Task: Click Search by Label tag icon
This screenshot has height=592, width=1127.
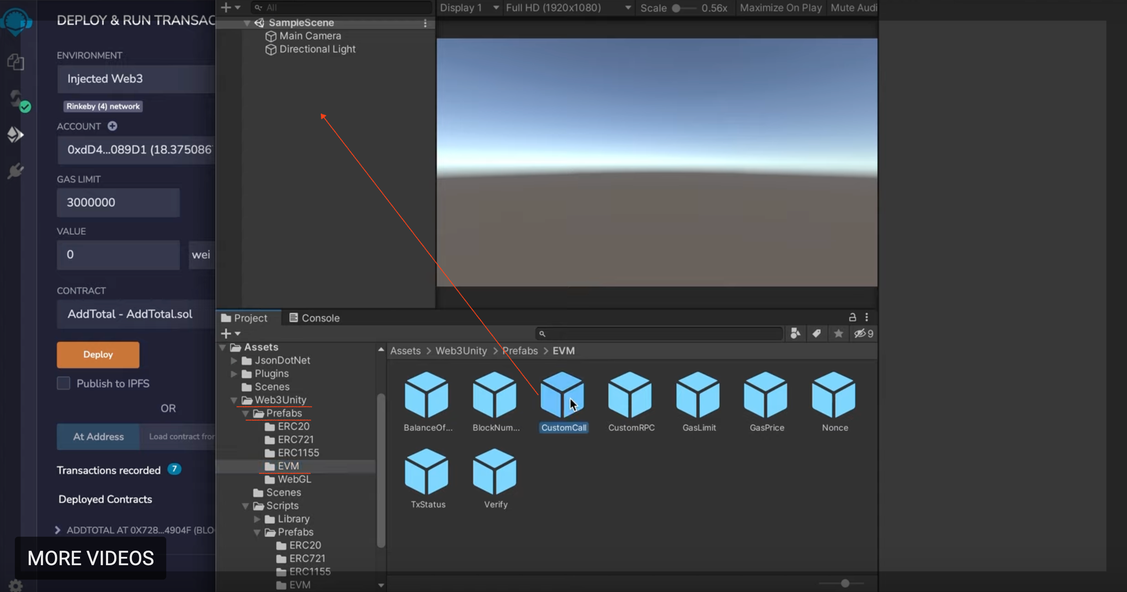Action: click(816, 333)
